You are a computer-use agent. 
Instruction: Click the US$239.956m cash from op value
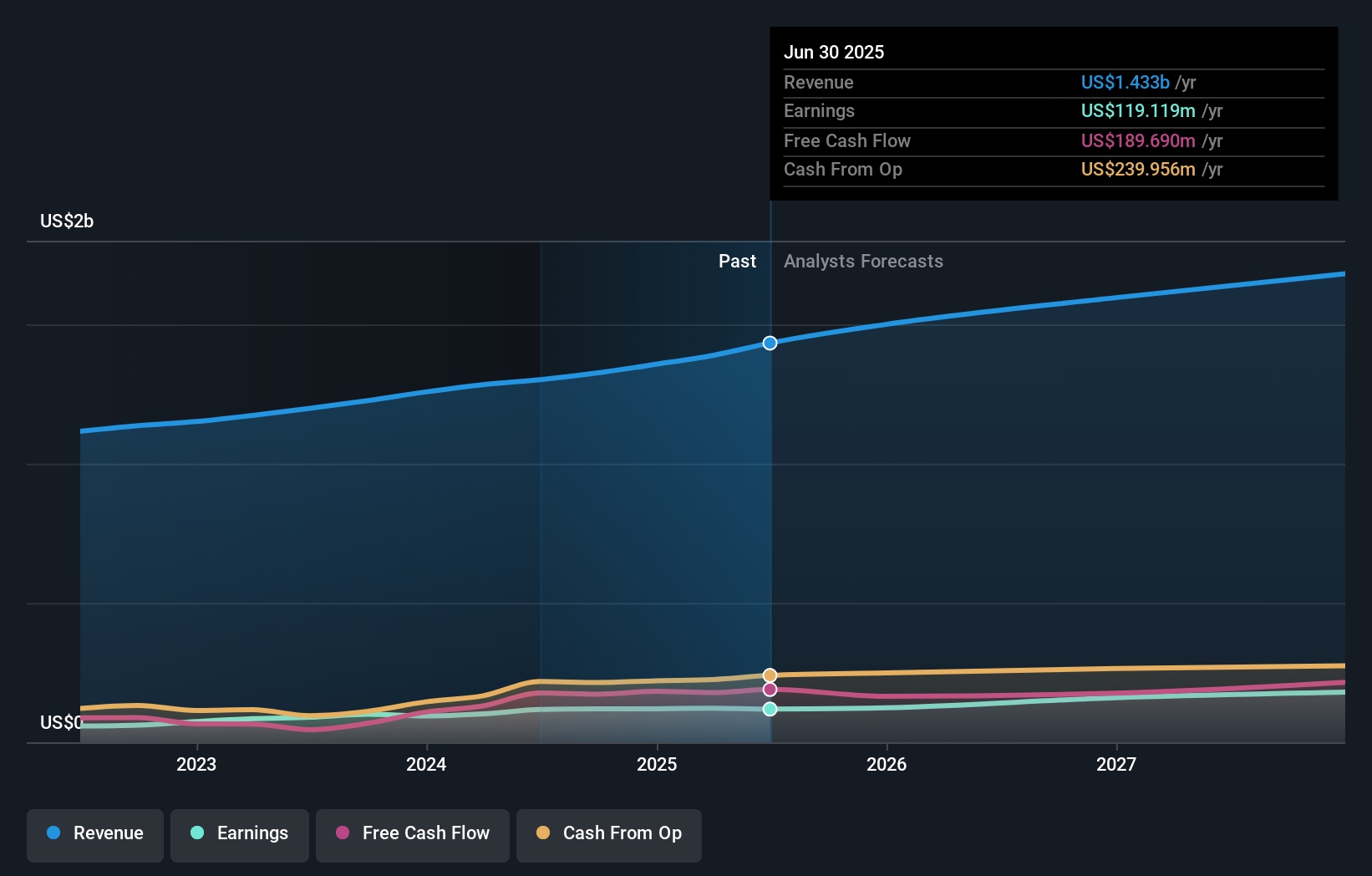click(x=1138, y=169)
